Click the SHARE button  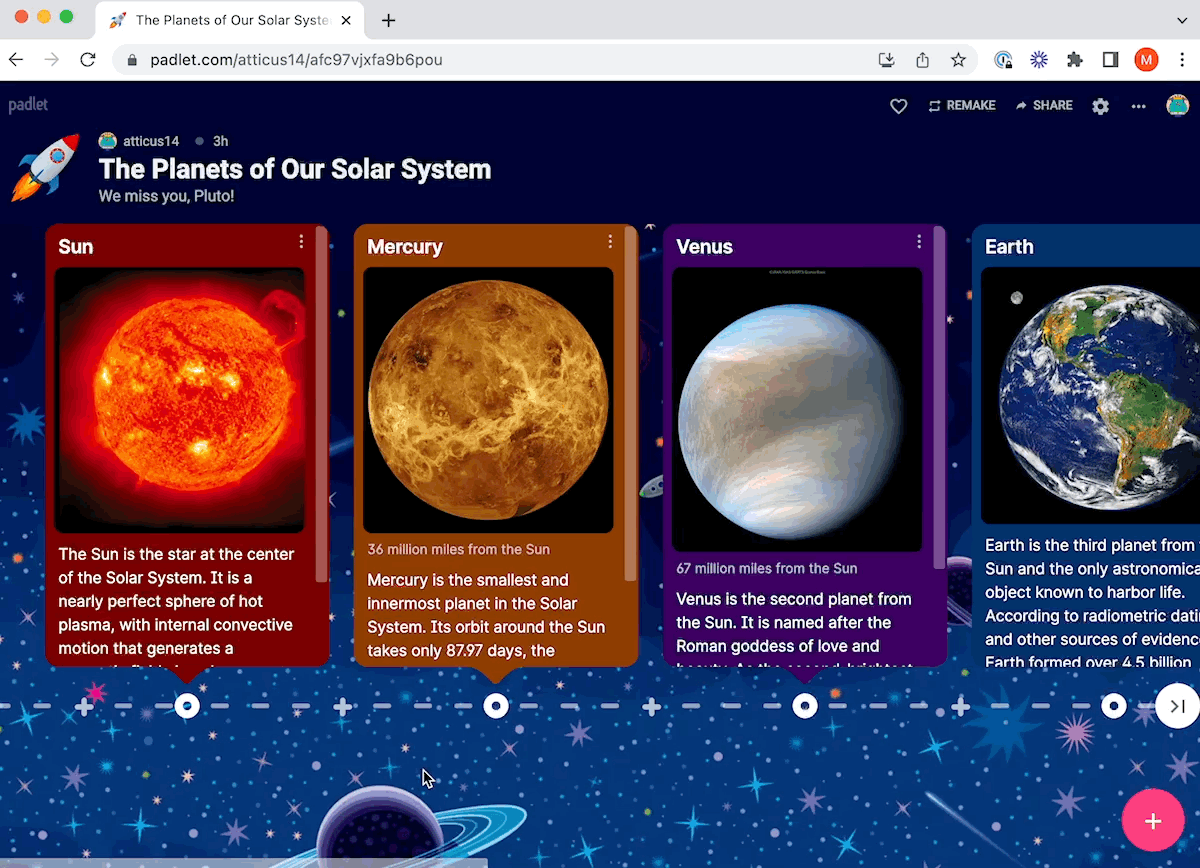click(x=1044, y=105)
